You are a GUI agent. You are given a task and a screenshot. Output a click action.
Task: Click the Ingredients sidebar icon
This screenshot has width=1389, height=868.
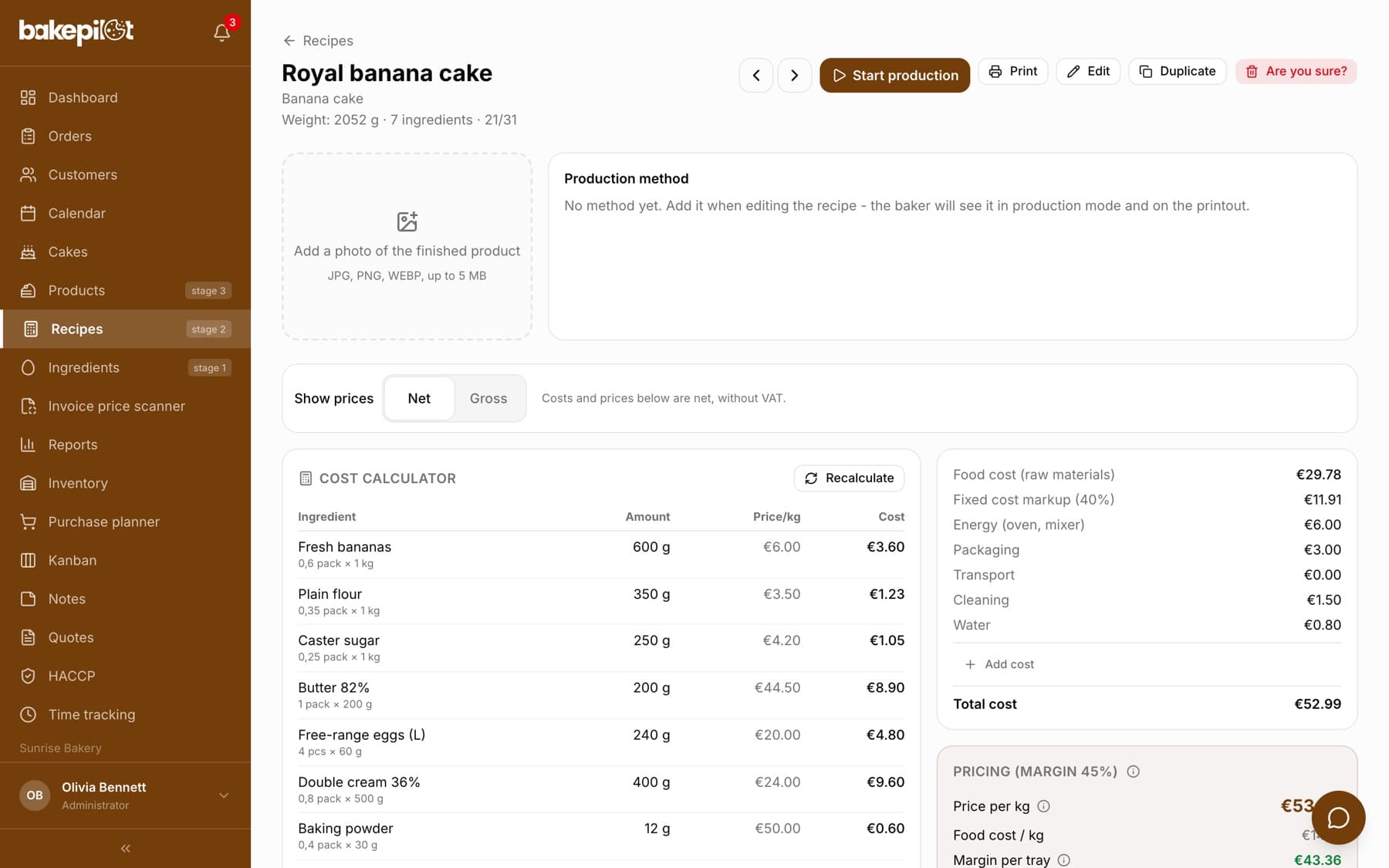(28, 367)
